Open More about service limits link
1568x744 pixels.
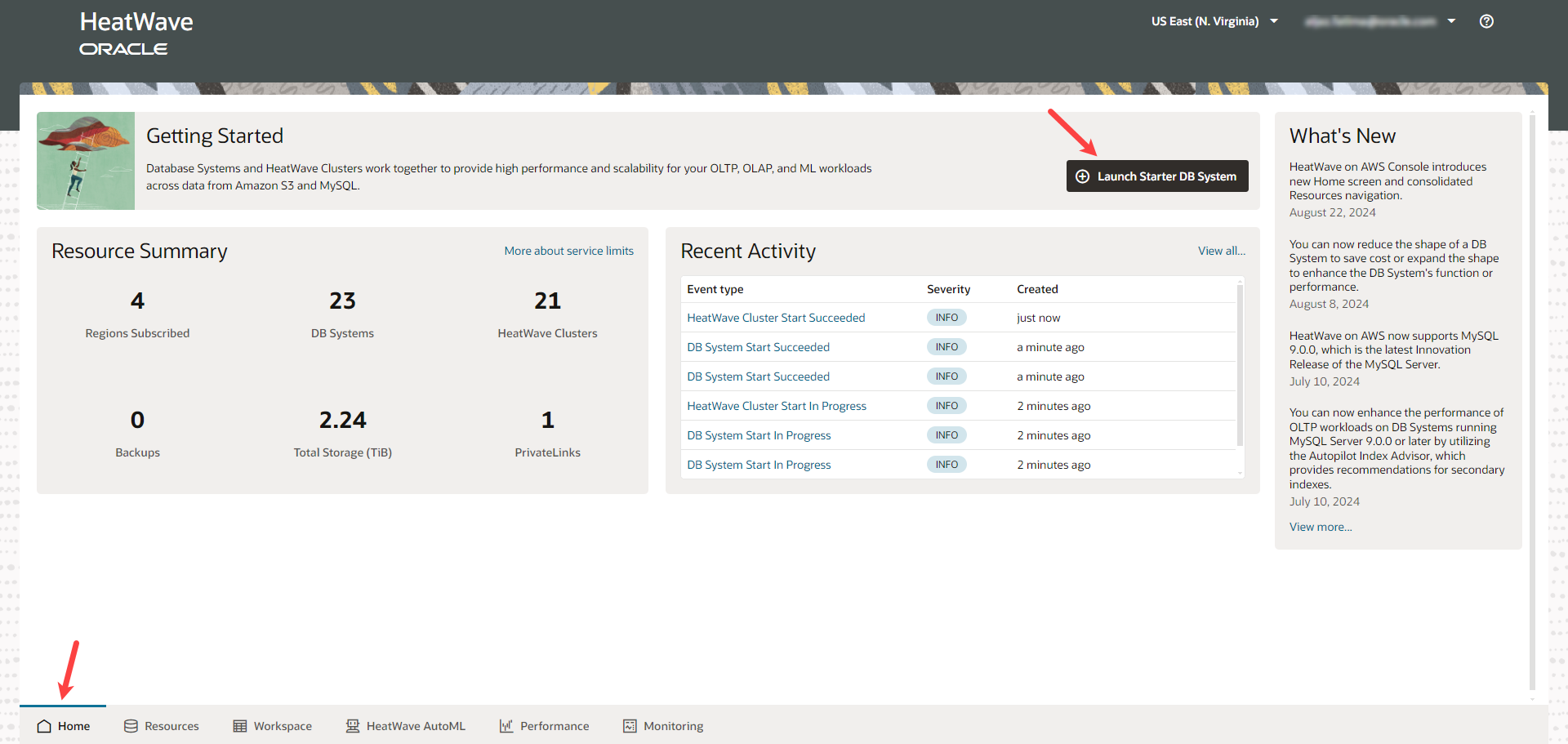click(568, 251)
